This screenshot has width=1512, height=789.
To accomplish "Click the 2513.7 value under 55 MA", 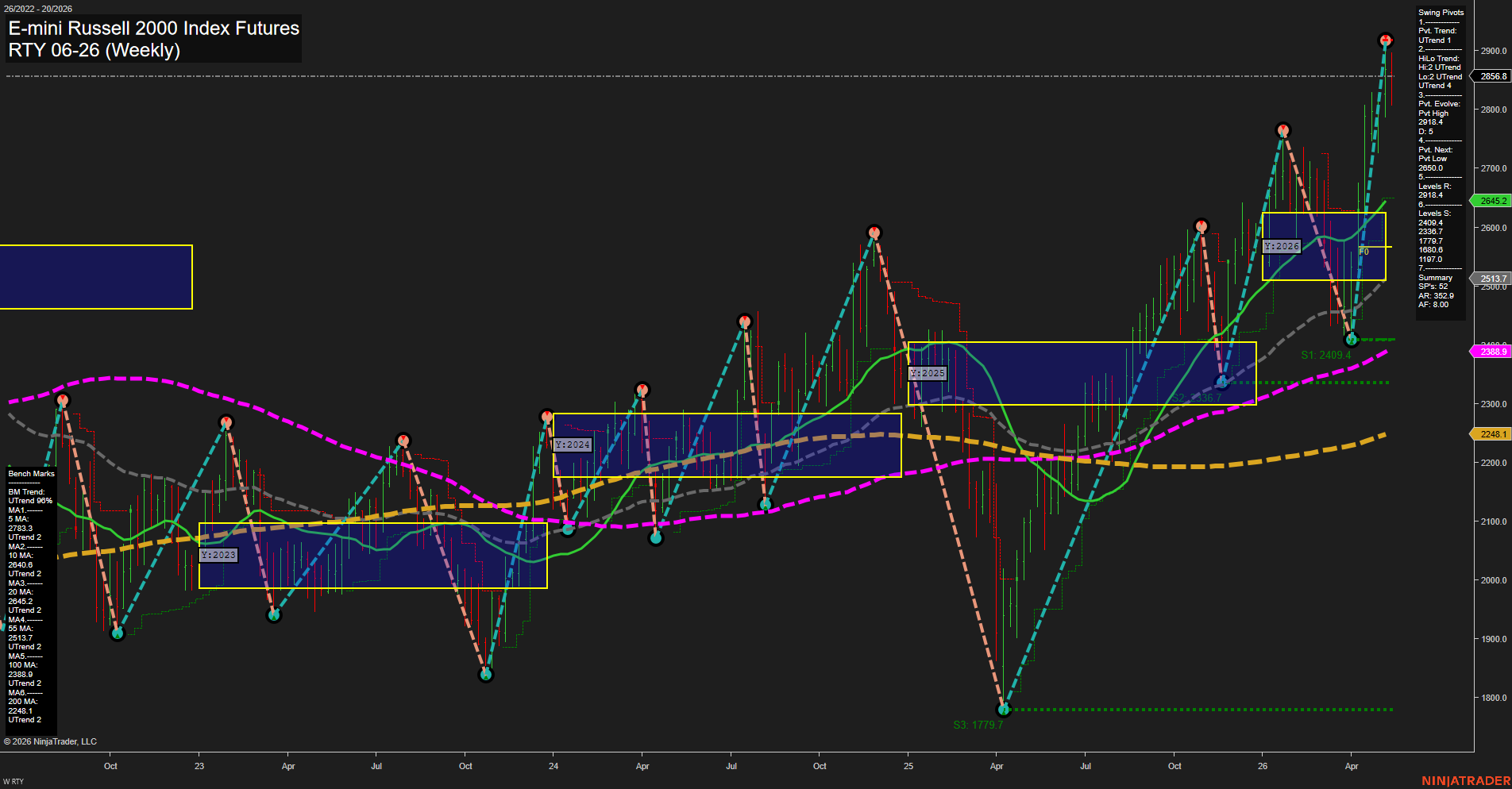I will pos(21,637).
